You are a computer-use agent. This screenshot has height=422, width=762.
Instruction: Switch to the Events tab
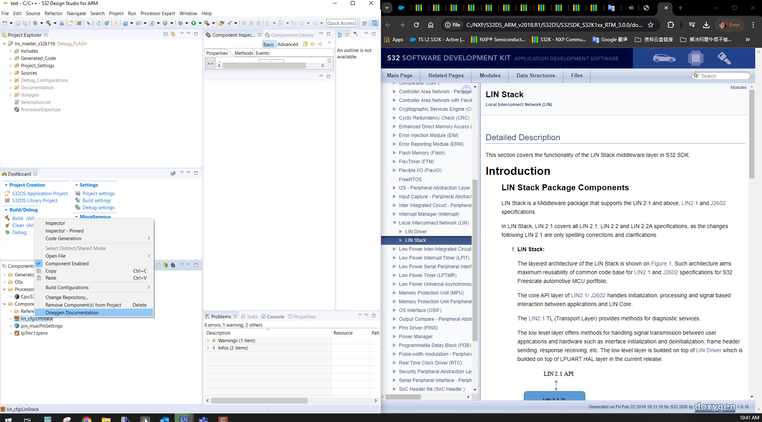pyautogui.click(x=262, y=53)
